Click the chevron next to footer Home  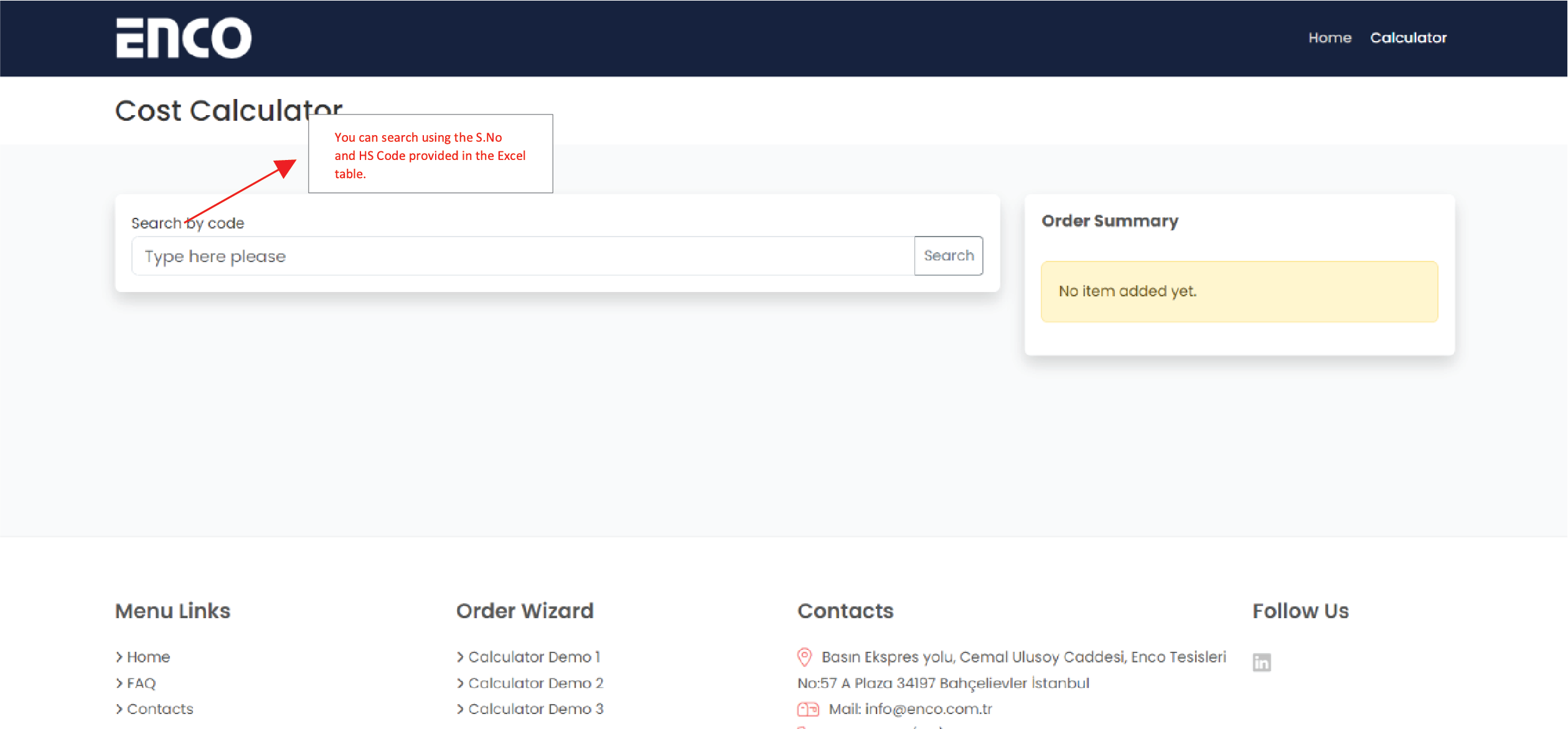(119, 657)
